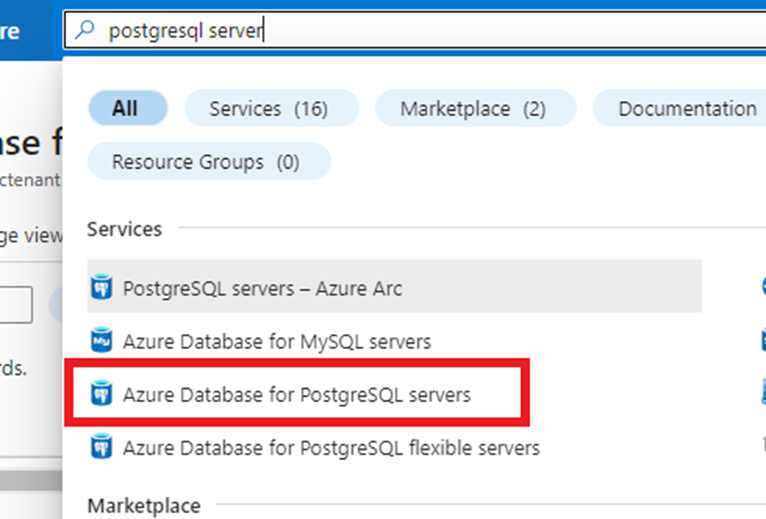
Task: Open Azure Database for PostgreSQL servers
Action: [x=297, y=394]
